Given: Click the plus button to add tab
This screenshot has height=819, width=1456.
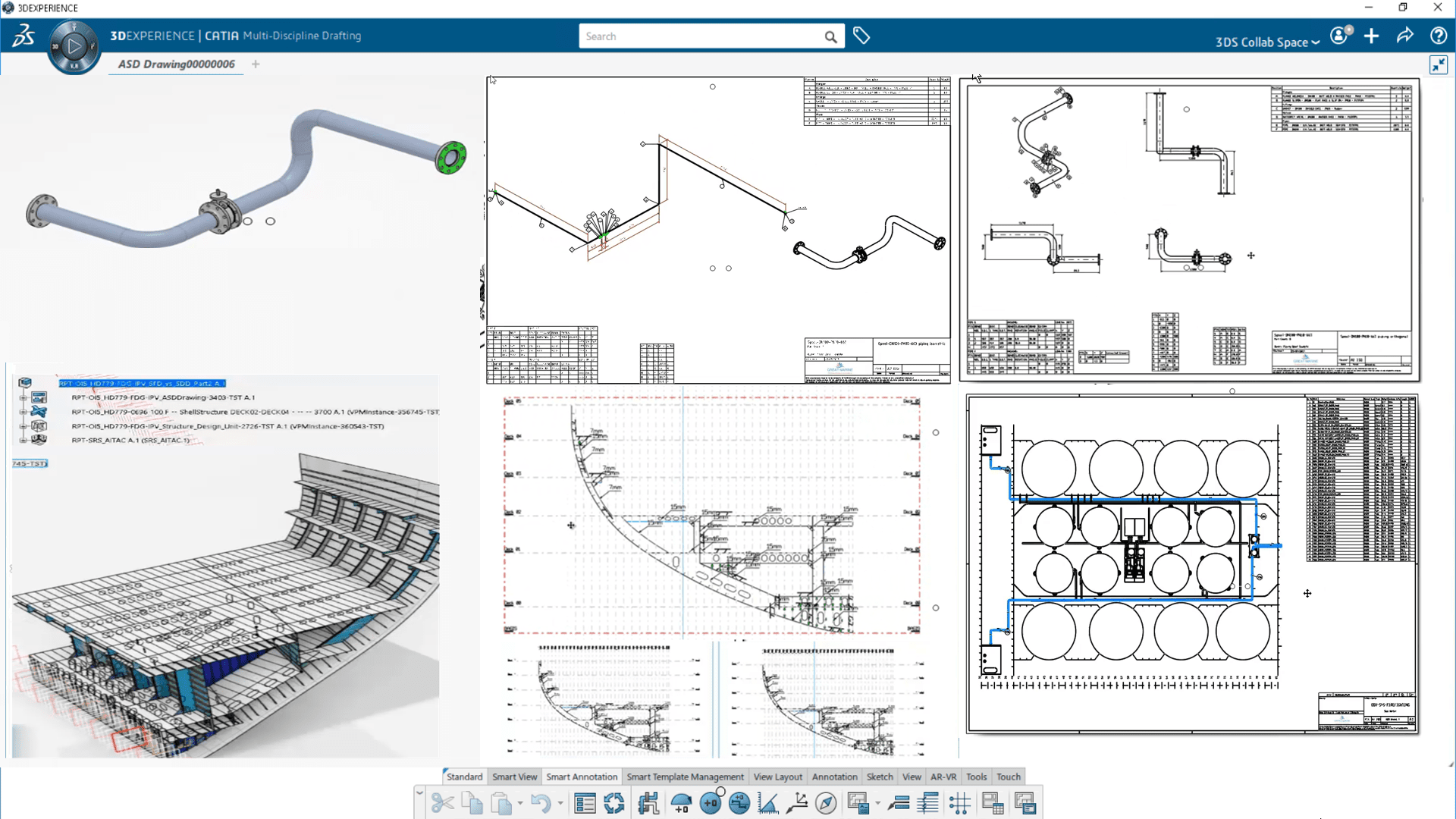Looking at the screenshot, I should click(256, 64).
